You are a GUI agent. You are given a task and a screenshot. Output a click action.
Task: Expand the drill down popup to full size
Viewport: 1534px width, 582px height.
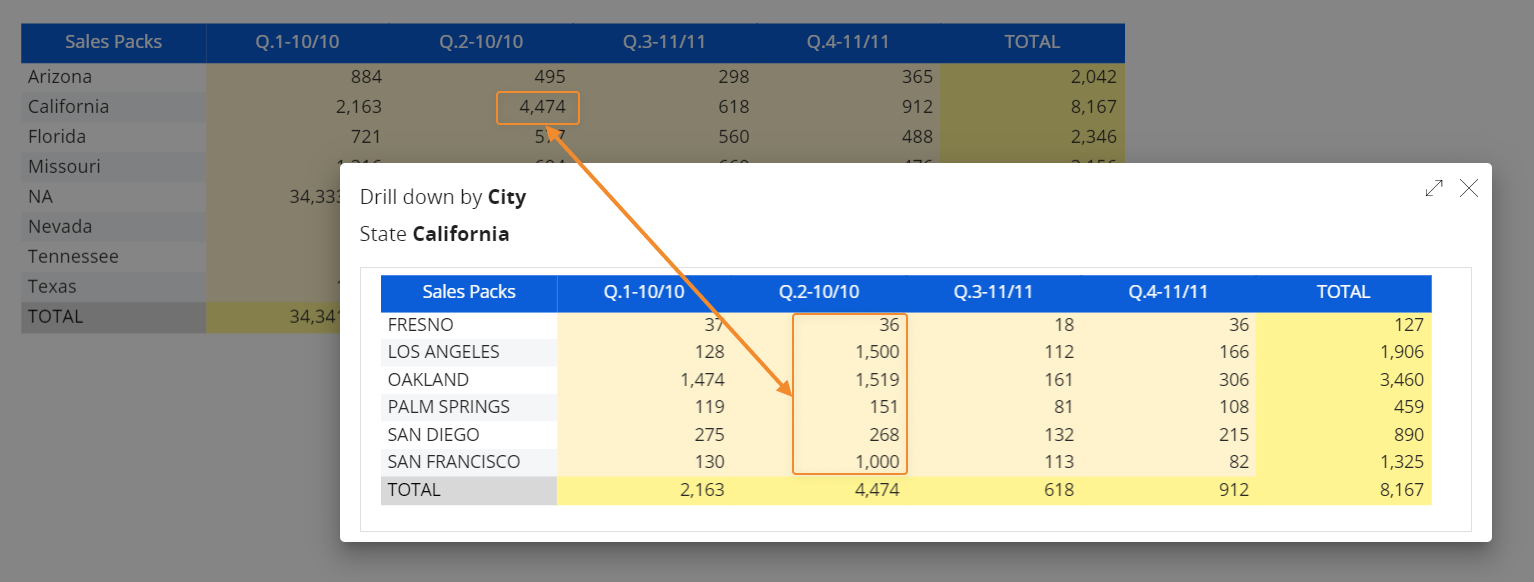point(1434,188)
